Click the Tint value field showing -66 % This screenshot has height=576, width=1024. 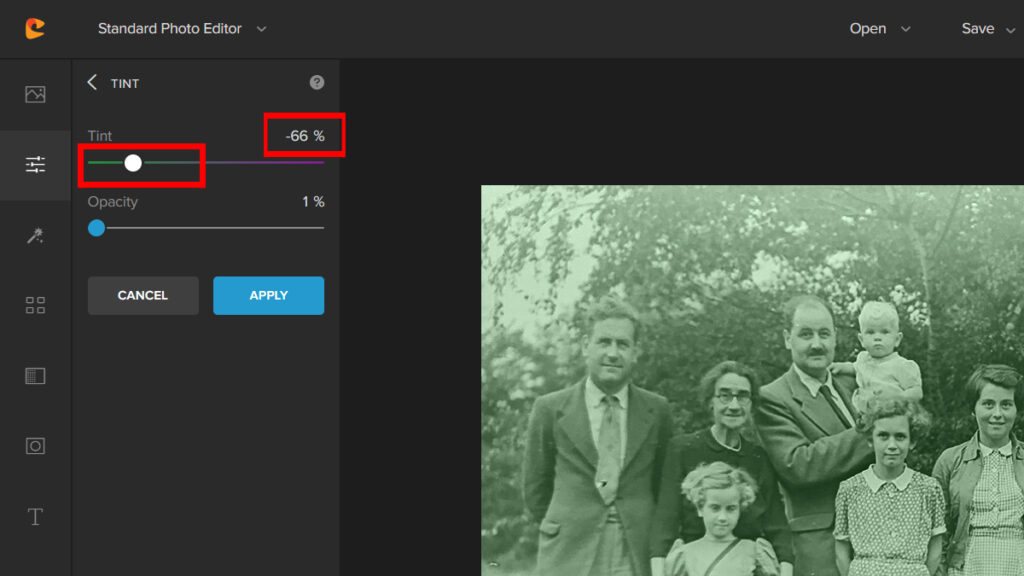[x=304, y=136]
